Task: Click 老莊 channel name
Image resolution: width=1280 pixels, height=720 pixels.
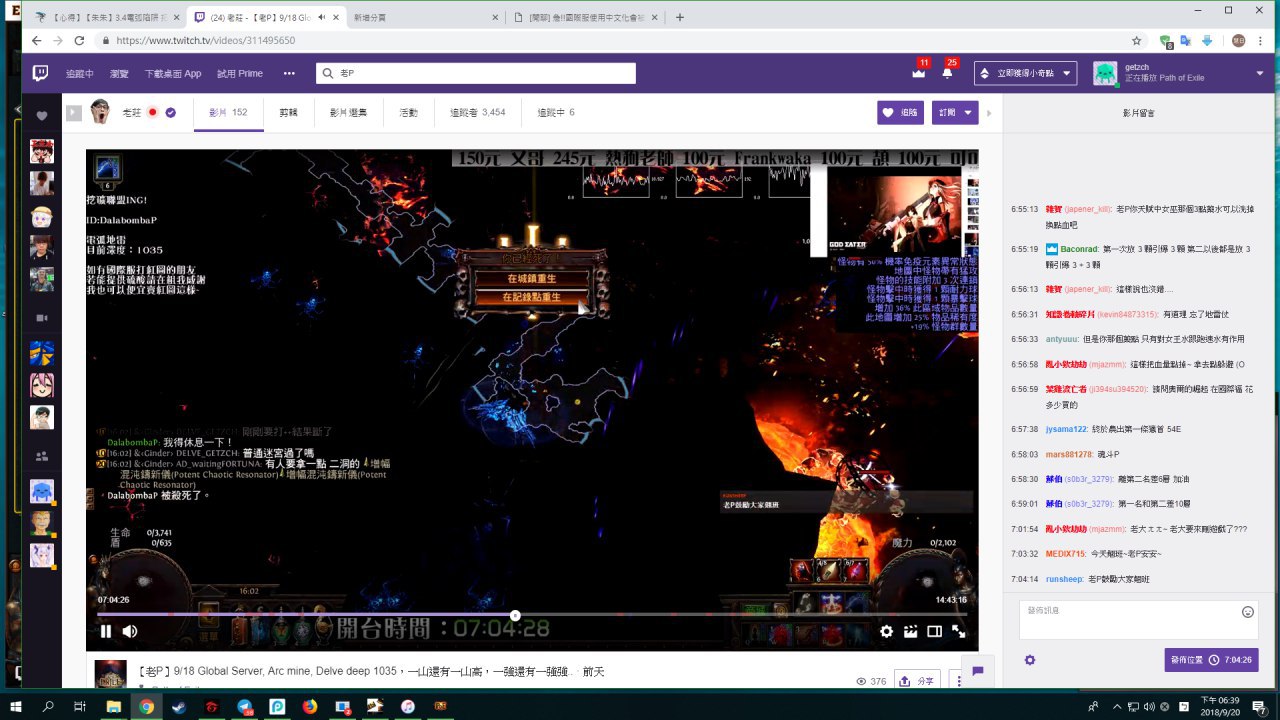Action: click(132, 113)
